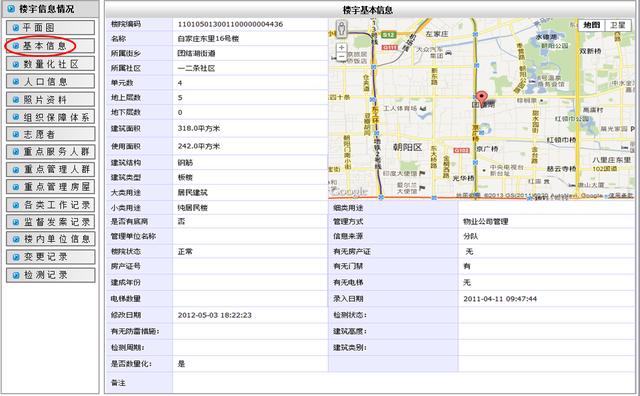Open 数量化社区 from the sidebar
Viewport: 640px width, 396px height.
50,64
